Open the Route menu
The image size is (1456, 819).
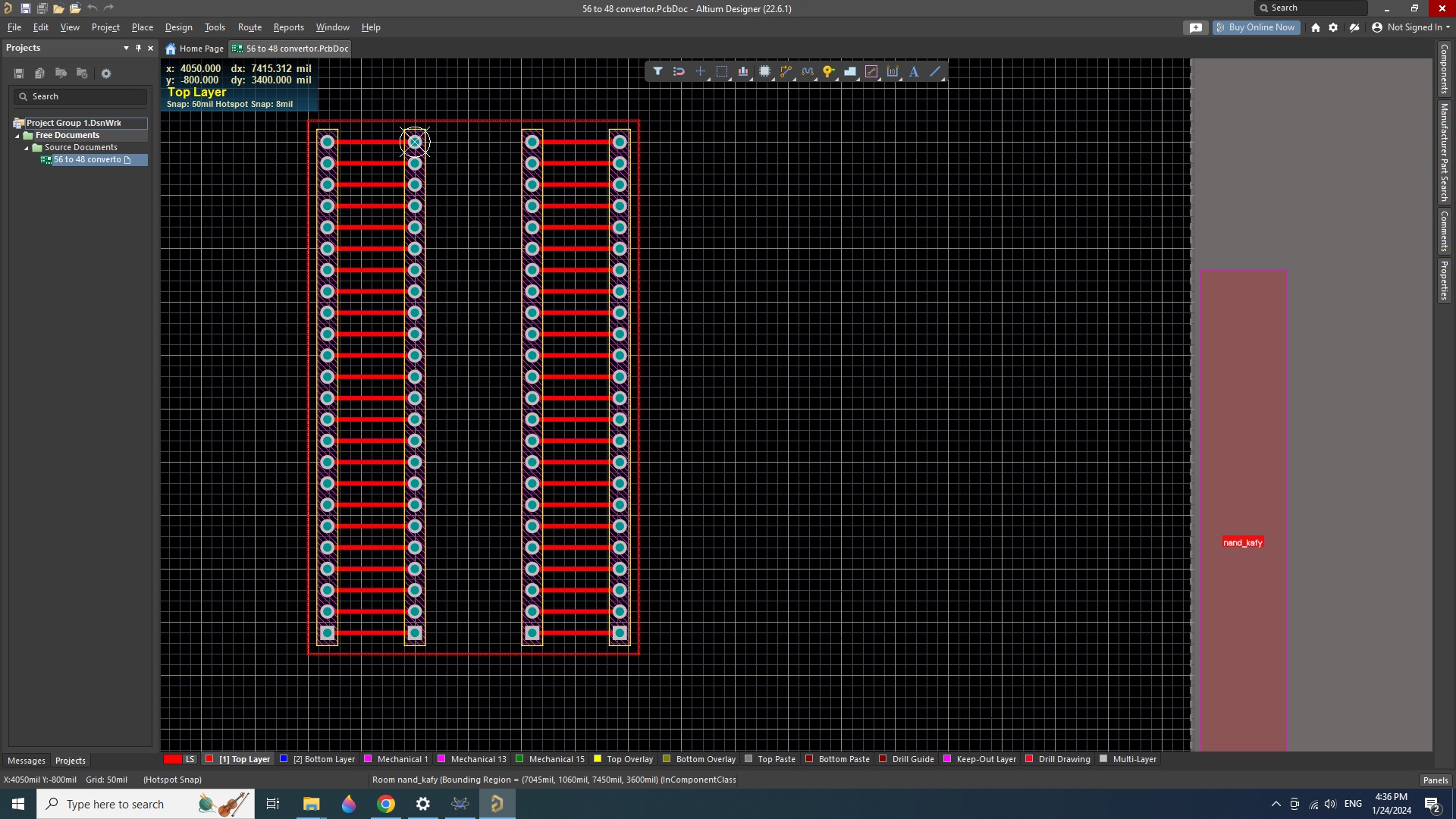tap(249, 27)
